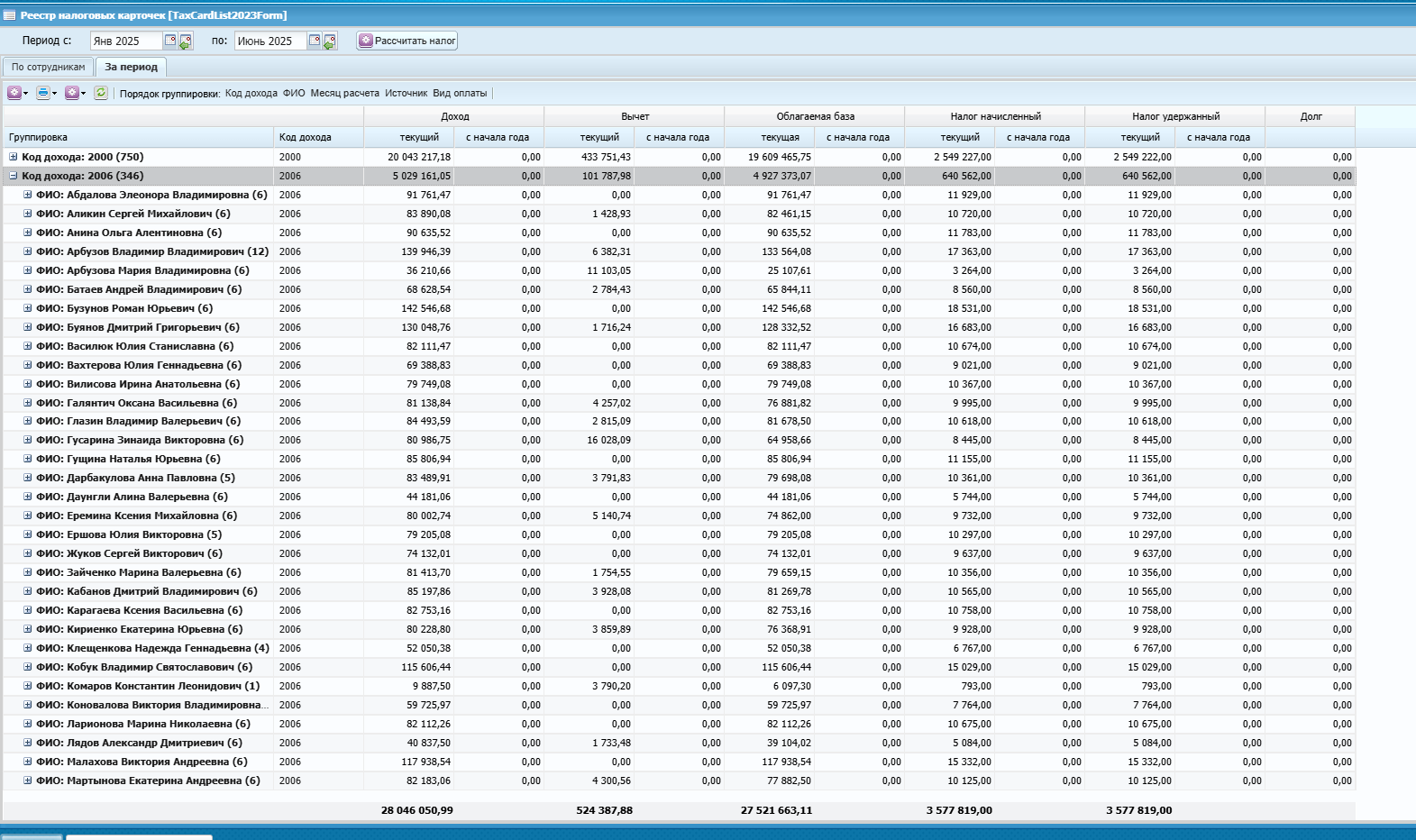Image resolution: width=1416 pixels, height=840 pixels.
Task: Switch to the По сотрудникам tab
Action: [x=48, y=67]
